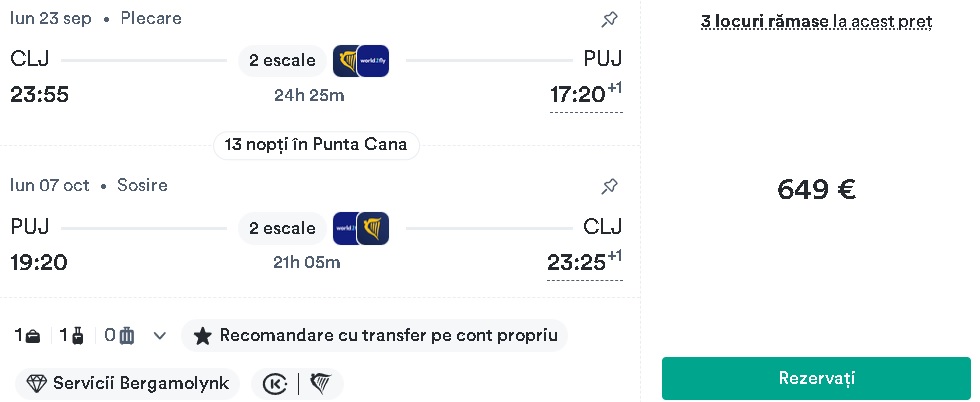This screenshot has height=402, width=980.
Task: Open the return 2 escale details
Action: point(282,228)
